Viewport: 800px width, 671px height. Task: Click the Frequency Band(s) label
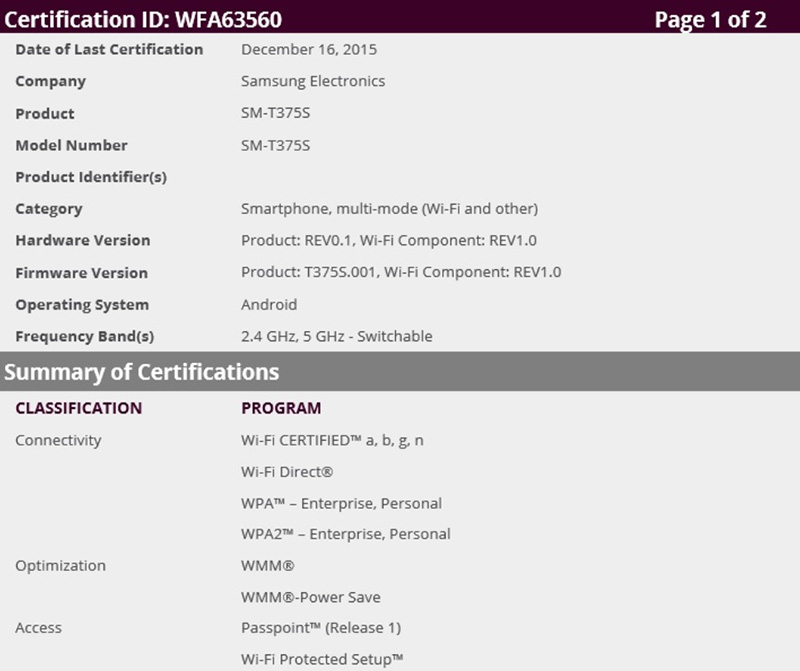coord(85,336)
